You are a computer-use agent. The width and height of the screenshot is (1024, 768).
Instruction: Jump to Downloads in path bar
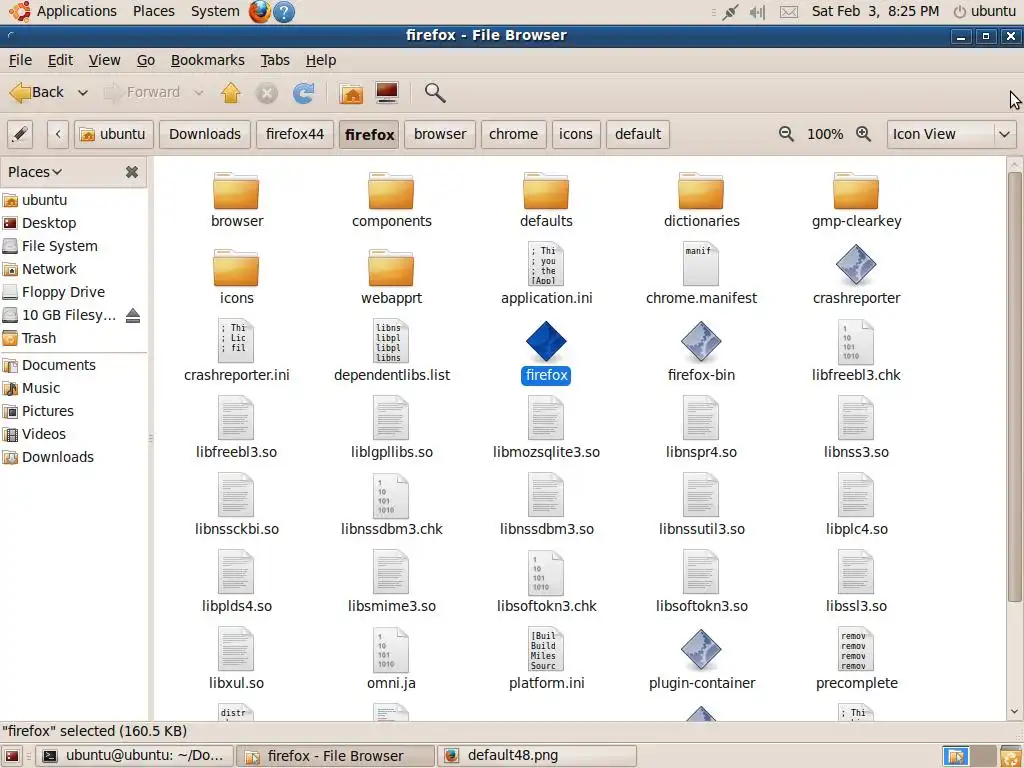coord(205,135)
